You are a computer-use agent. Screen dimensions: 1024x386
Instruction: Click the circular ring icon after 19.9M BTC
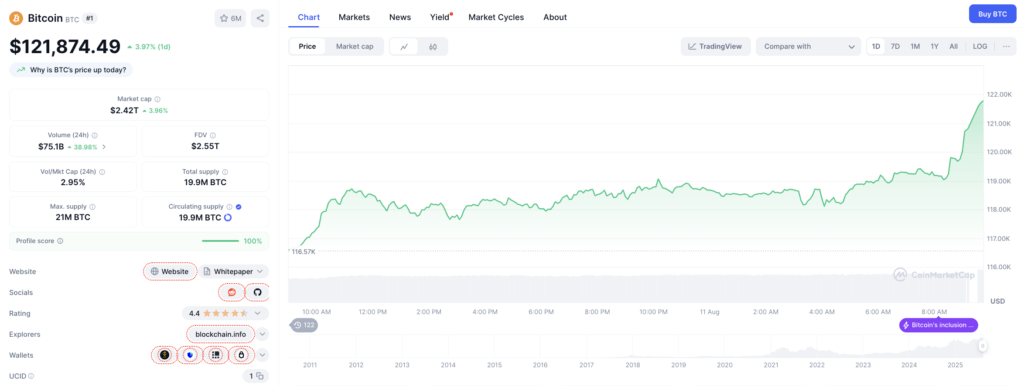228,217
